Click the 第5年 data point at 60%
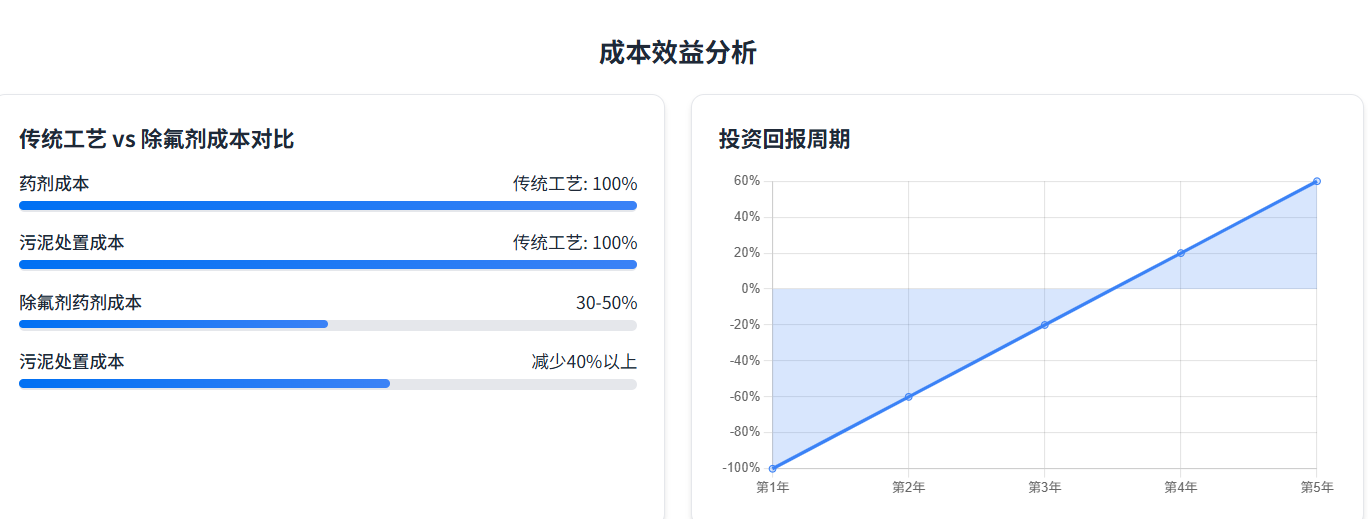 pos(1317,181)
